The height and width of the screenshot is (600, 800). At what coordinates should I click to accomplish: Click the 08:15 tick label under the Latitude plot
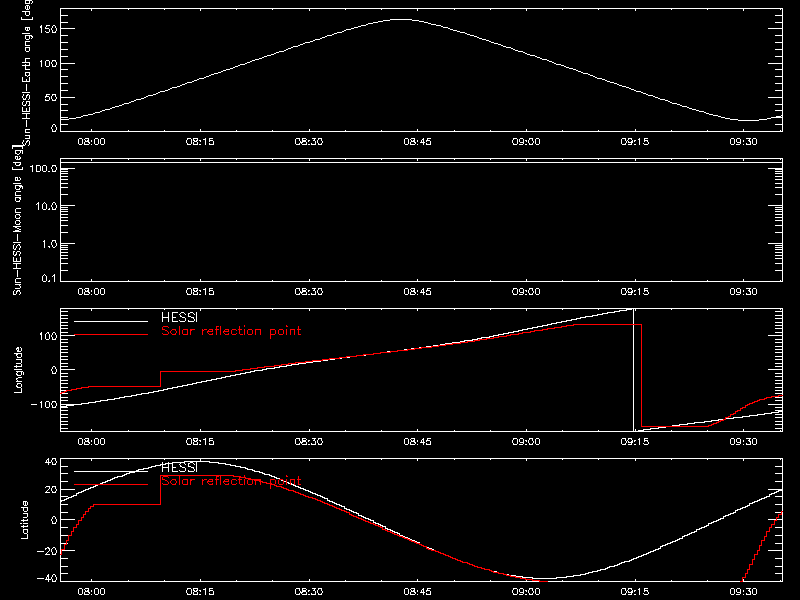click(200, 592)
